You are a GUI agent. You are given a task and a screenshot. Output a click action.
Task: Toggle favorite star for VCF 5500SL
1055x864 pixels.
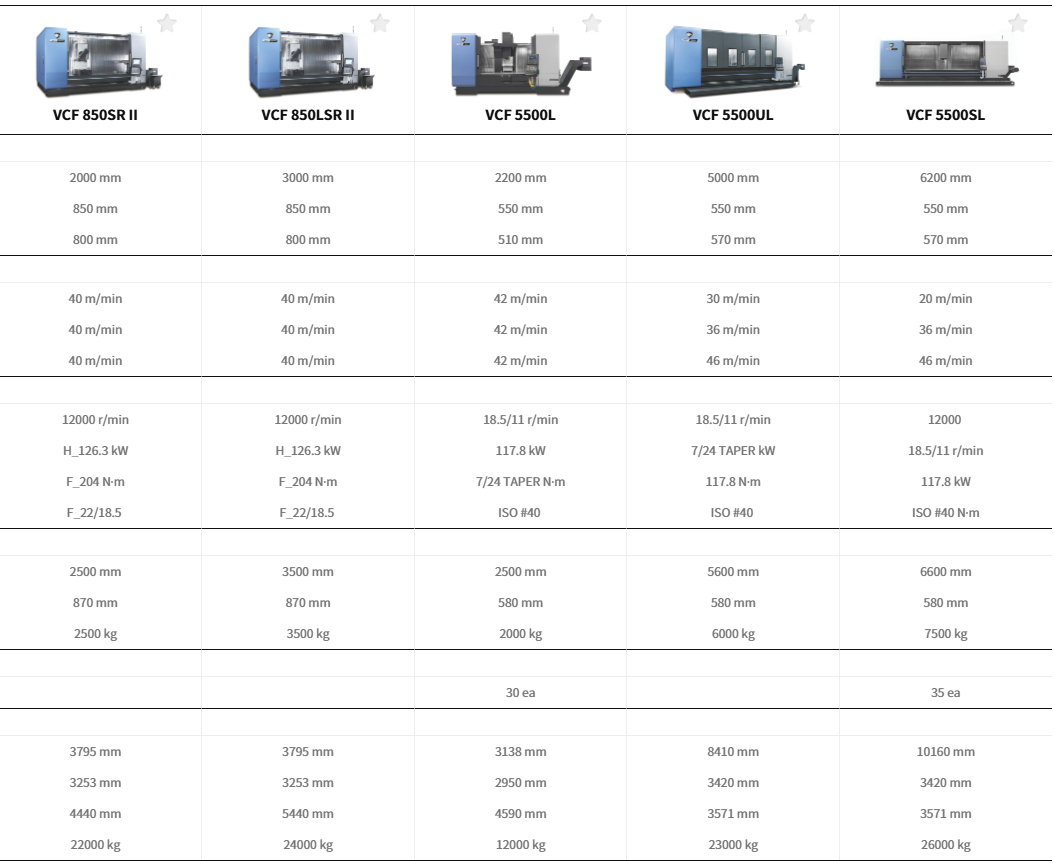(1018, 24)
